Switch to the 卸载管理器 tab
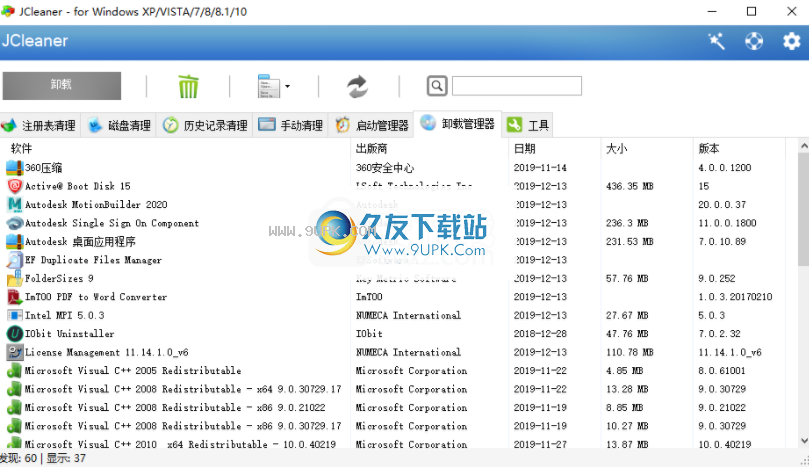 457,124
